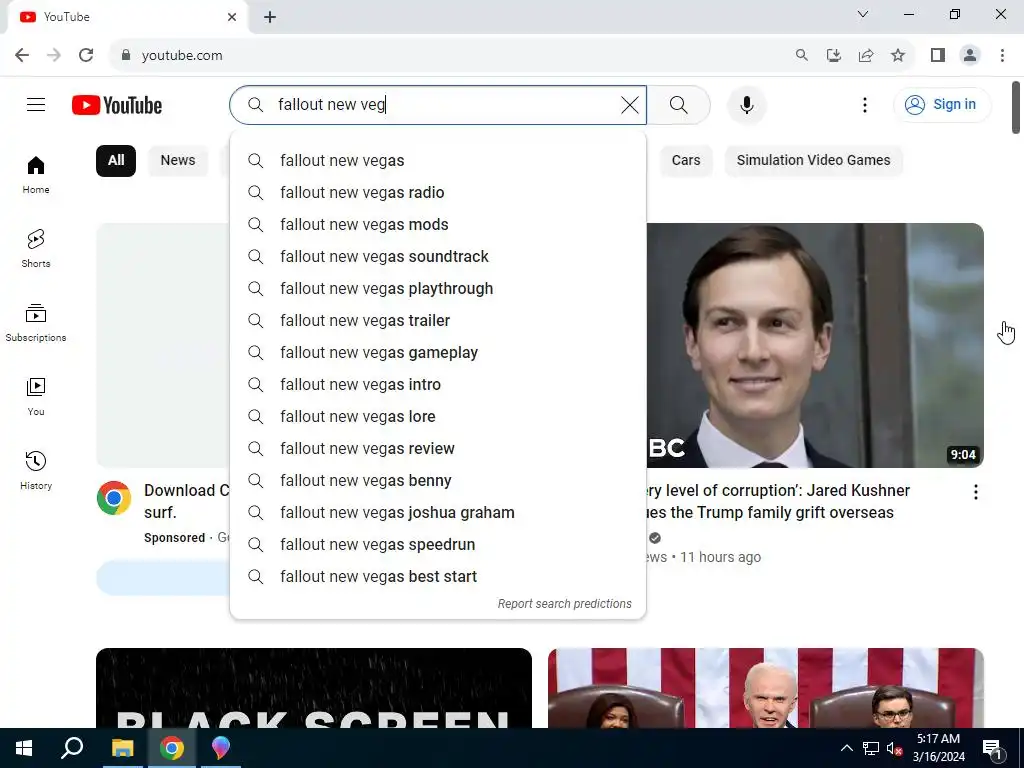Screen dimensions: 1024x768
Task: Open the tab search dropdown chevron
Action: pyautogui.click(x=863, y=14)
